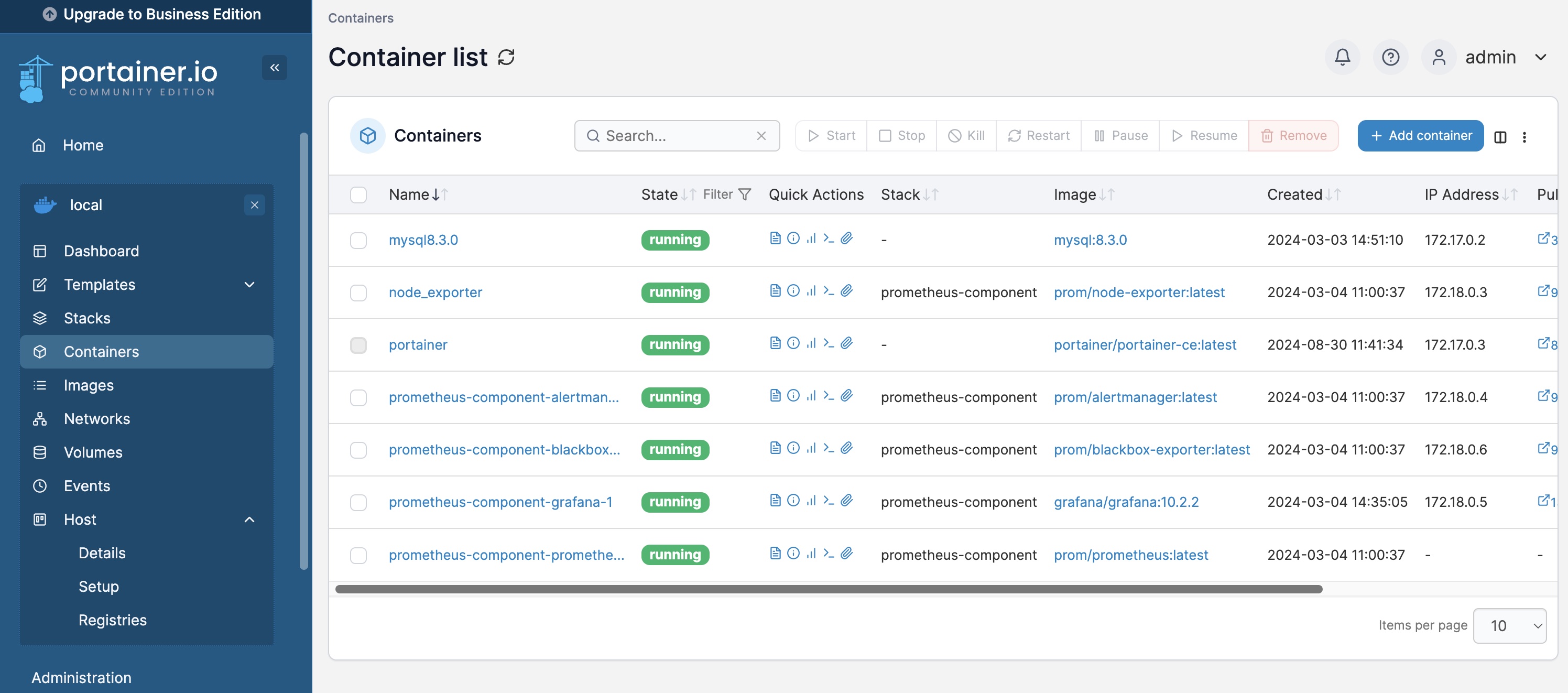
Task: Click the horizontal table scrollbar
Action: point(829,589)
